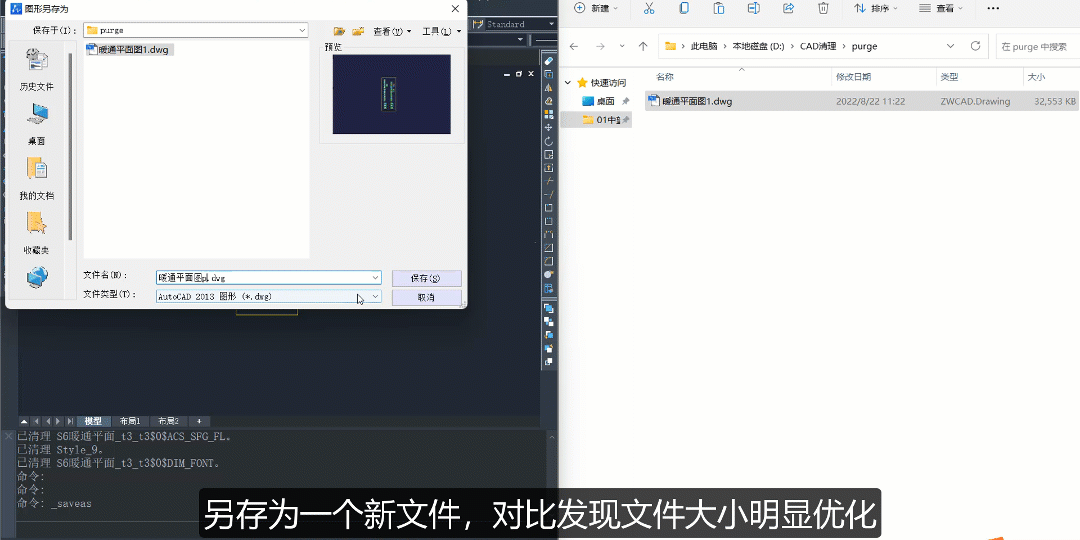1080x540 pixels.
Task: Click the search box 在 purge 中搜索
Action: [1038, 46]
